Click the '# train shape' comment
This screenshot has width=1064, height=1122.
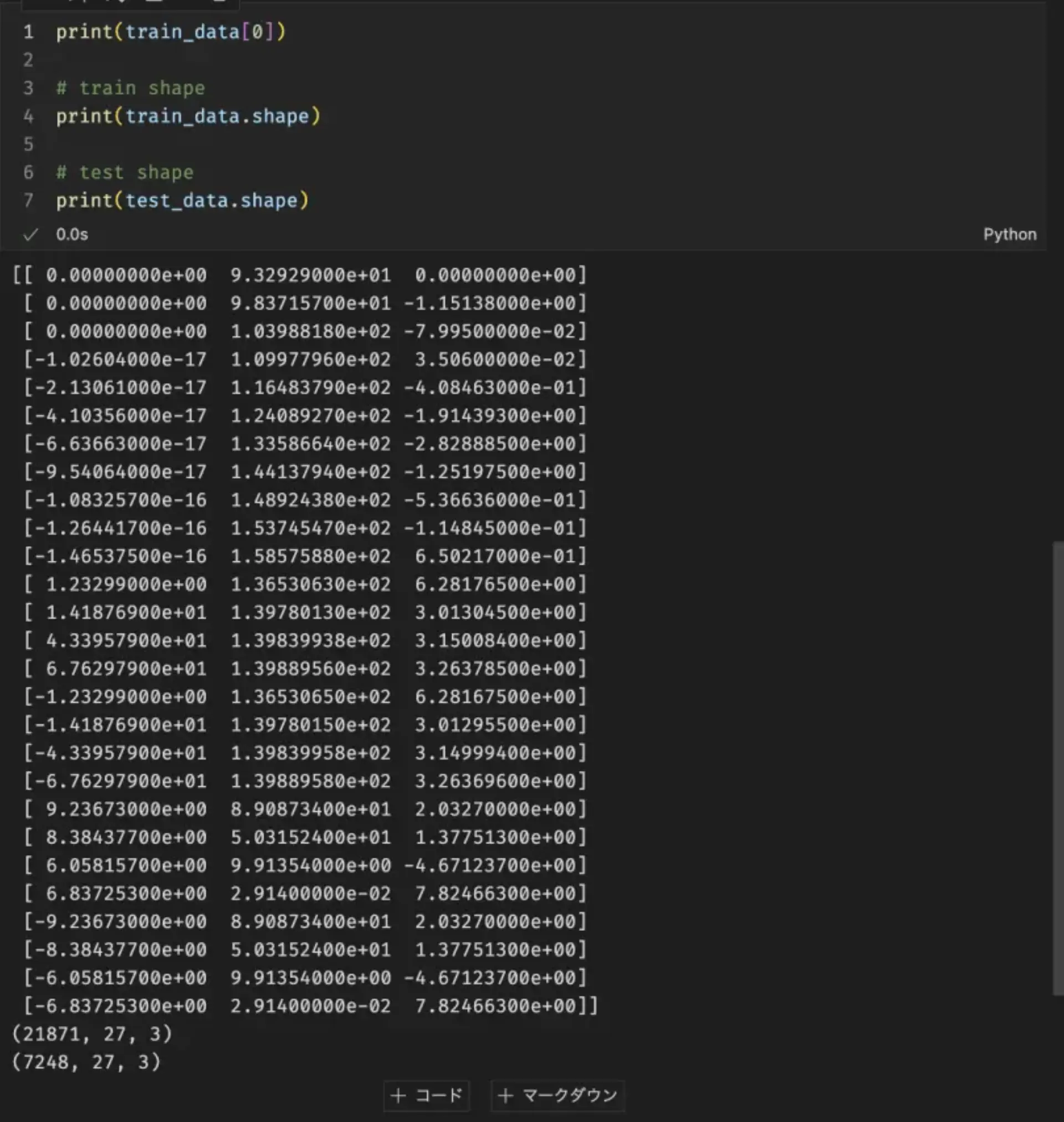click(x=130, y=88)
